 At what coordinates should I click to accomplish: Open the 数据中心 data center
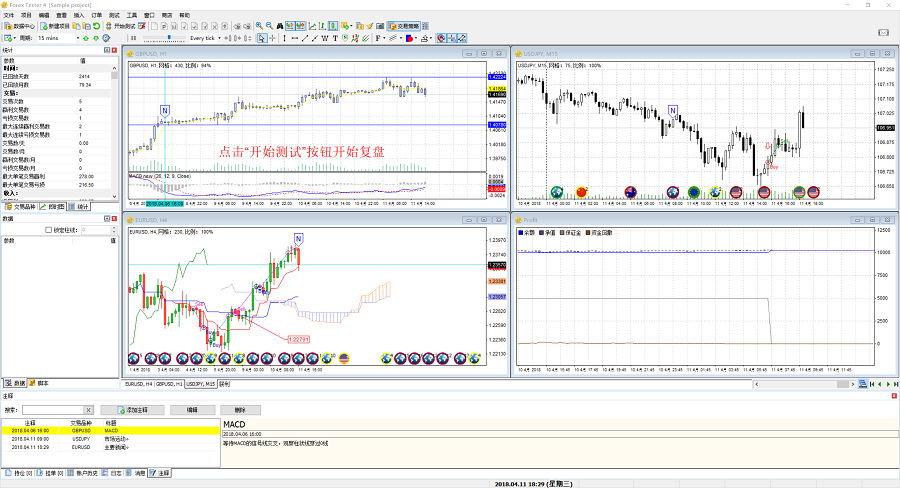[20, 26]
